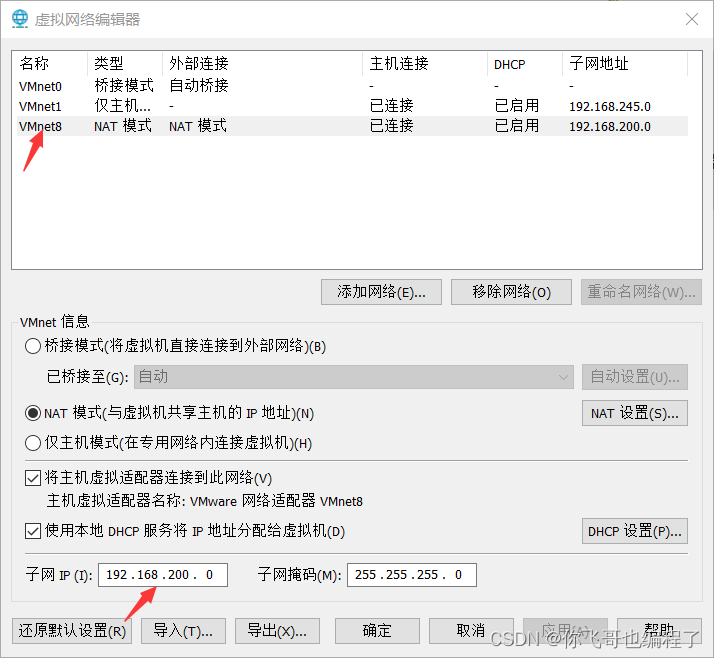The width and height of the screenshot is (714, 658).
Task: Click the 类型 column header
Action: click(124, 63)
